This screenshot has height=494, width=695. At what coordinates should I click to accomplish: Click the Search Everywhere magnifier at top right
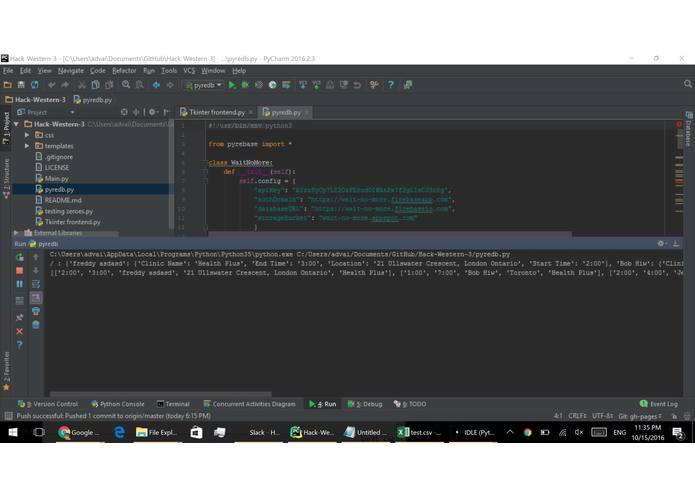687,84
